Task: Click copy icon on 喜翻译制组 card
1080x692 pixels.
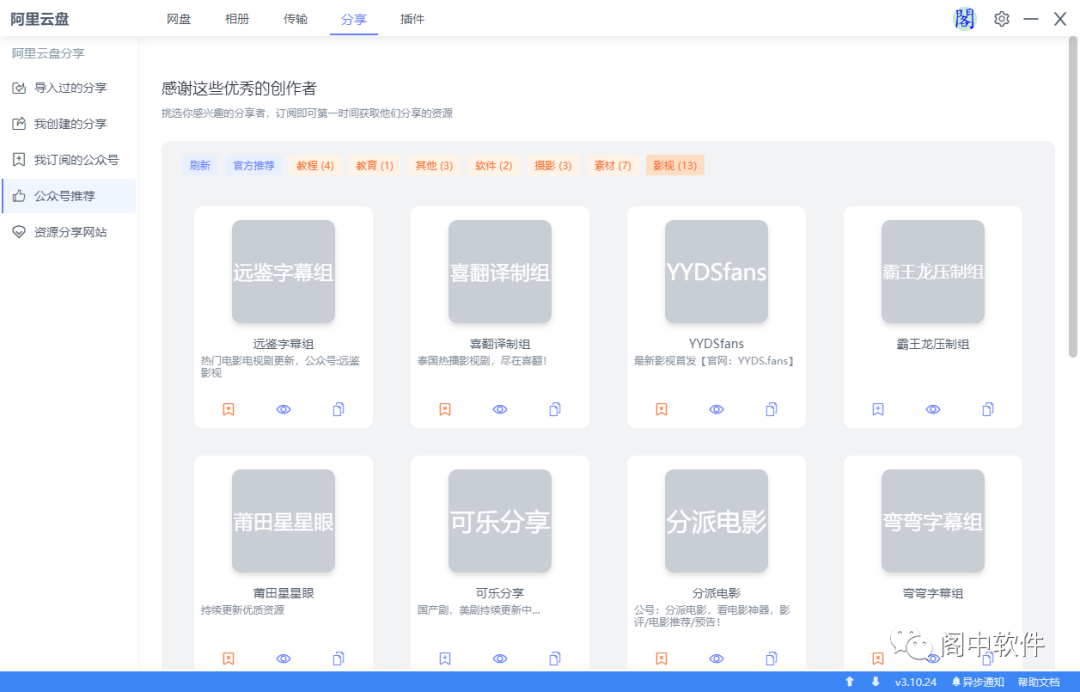Action: [554, 409]
